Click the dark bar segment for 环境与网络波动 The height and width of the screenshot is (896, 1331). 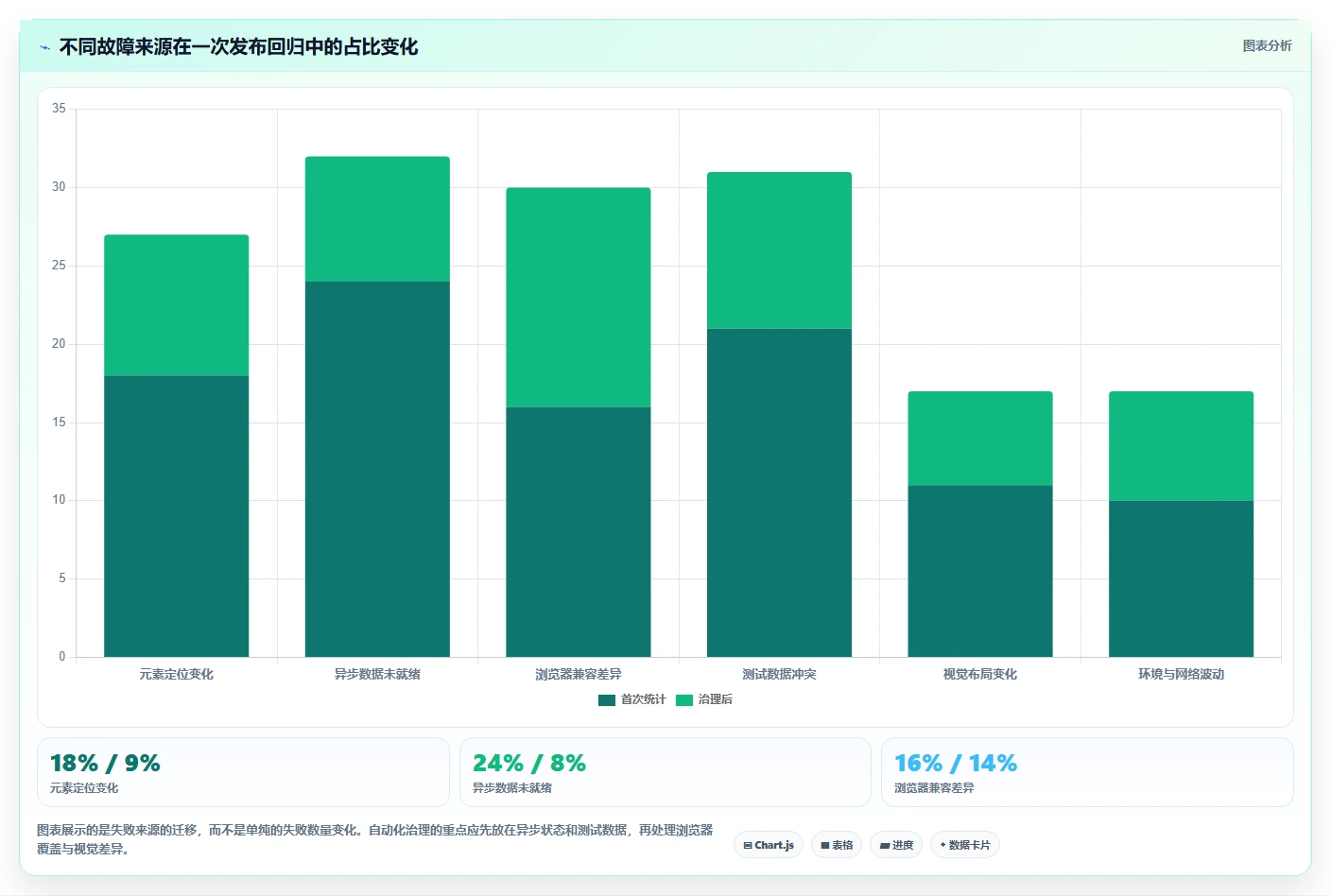point(1182,578)
